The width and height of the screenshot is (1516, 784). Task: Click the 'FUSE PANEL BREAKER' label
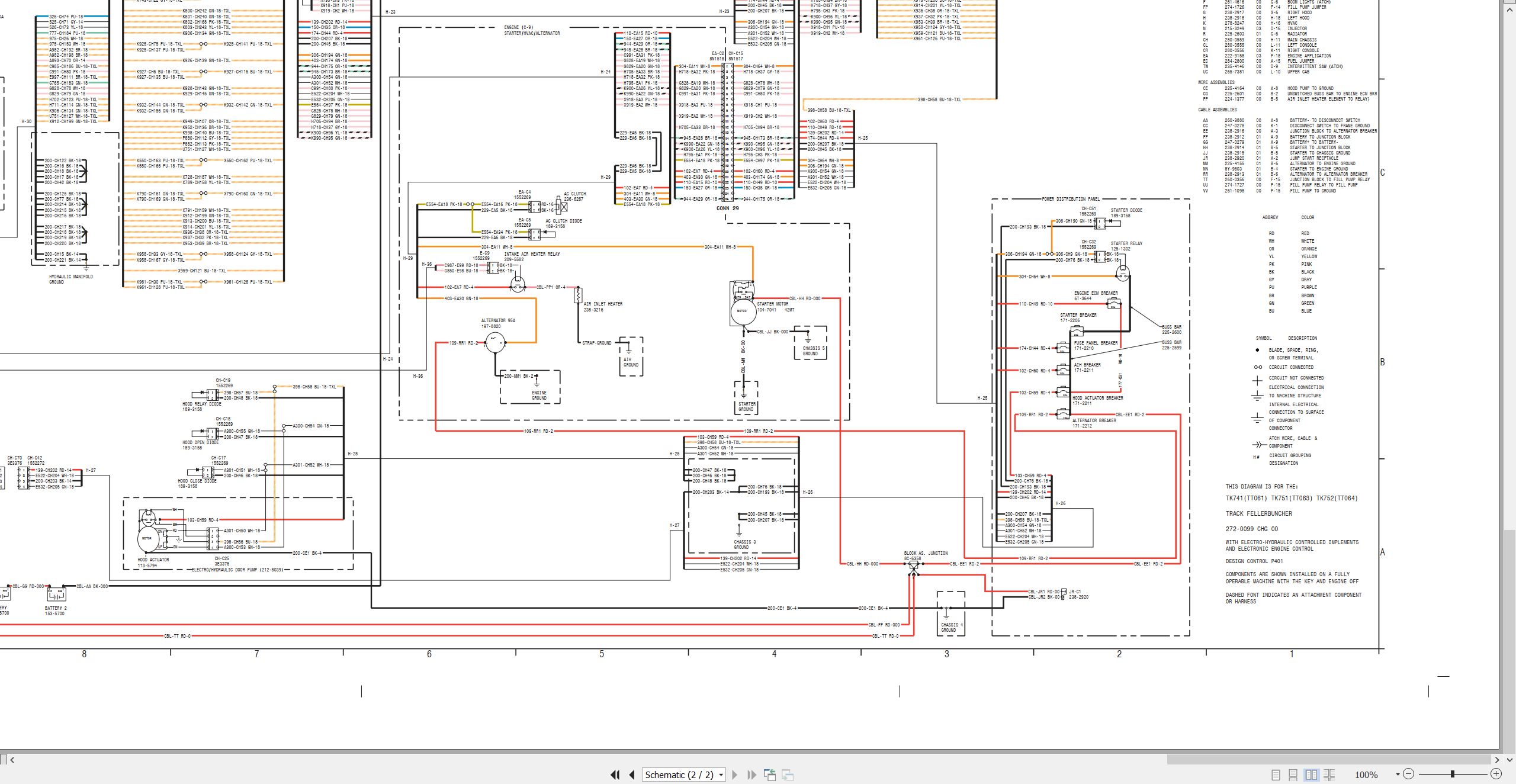tap(1096, 343)
